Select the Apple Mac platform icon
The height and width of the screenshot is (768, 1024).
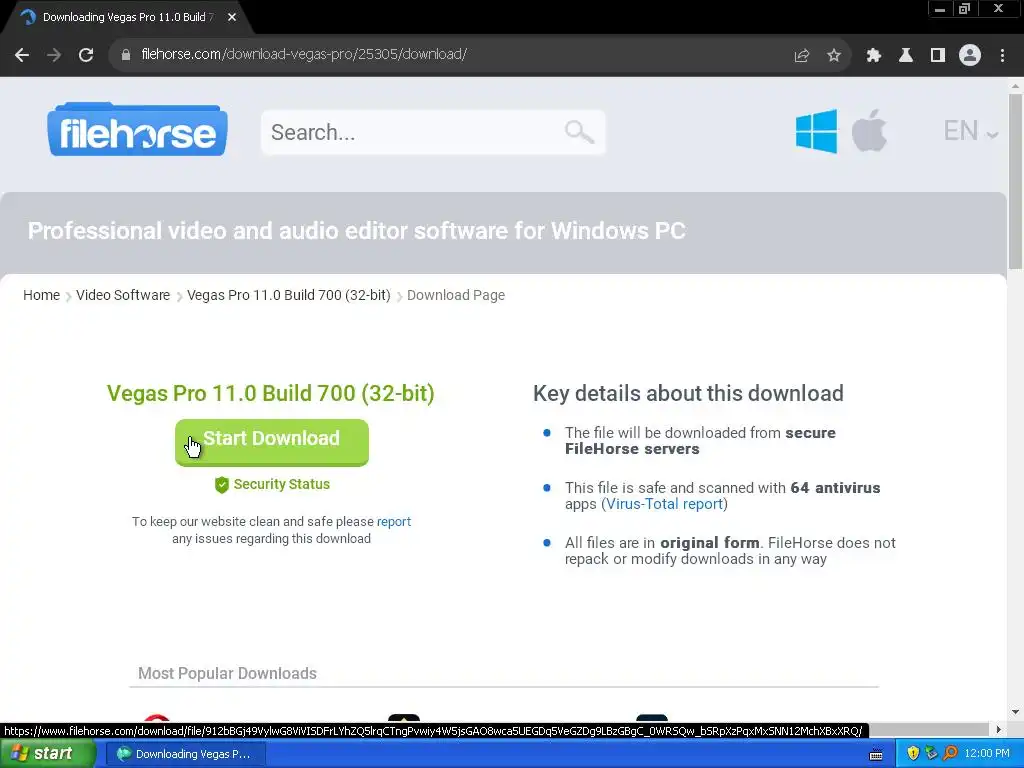coord(869,130)
